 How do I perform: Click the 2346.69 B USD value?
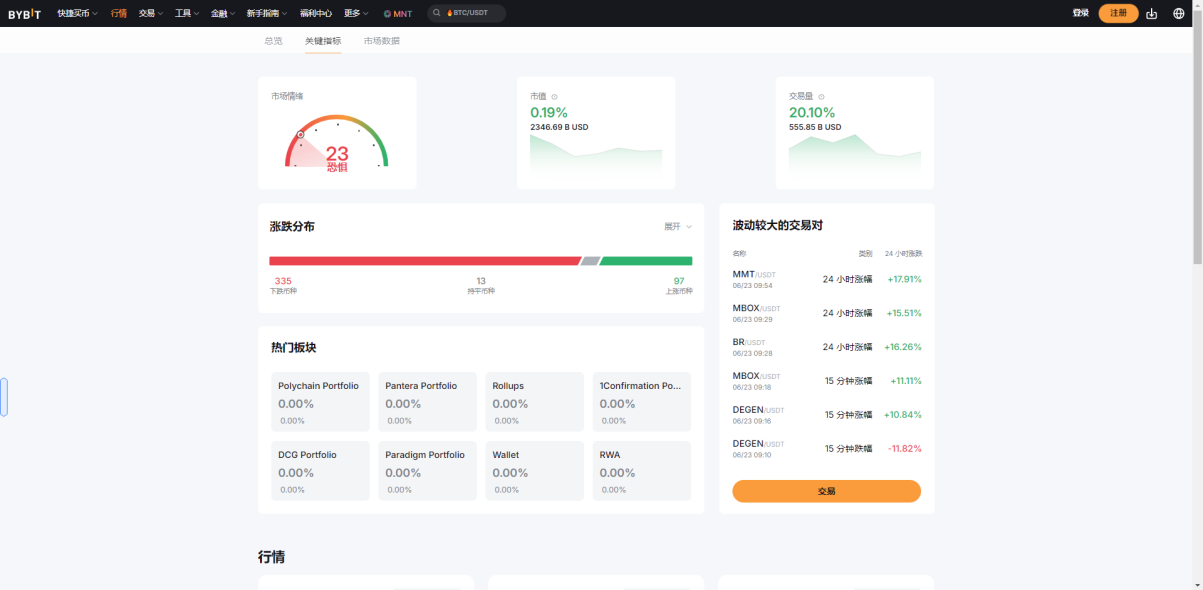point(559,127)
